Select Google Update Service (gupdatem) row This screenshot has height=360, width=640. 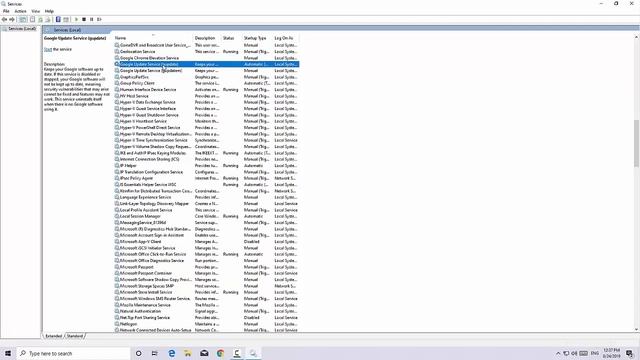[x=207, y=71]
